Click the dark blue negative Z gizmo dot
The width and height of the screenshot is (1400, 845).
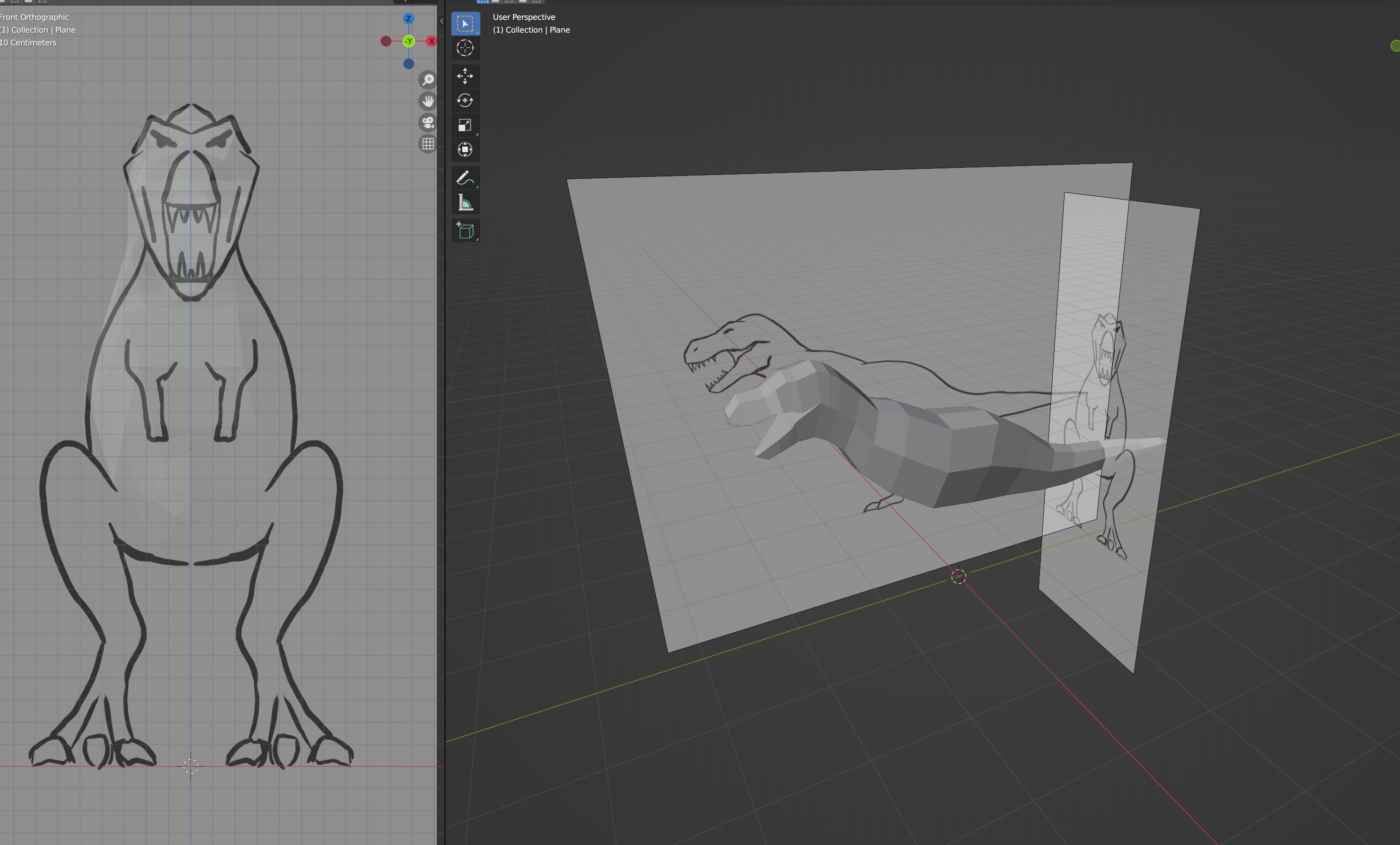click(x=408, y=64)
